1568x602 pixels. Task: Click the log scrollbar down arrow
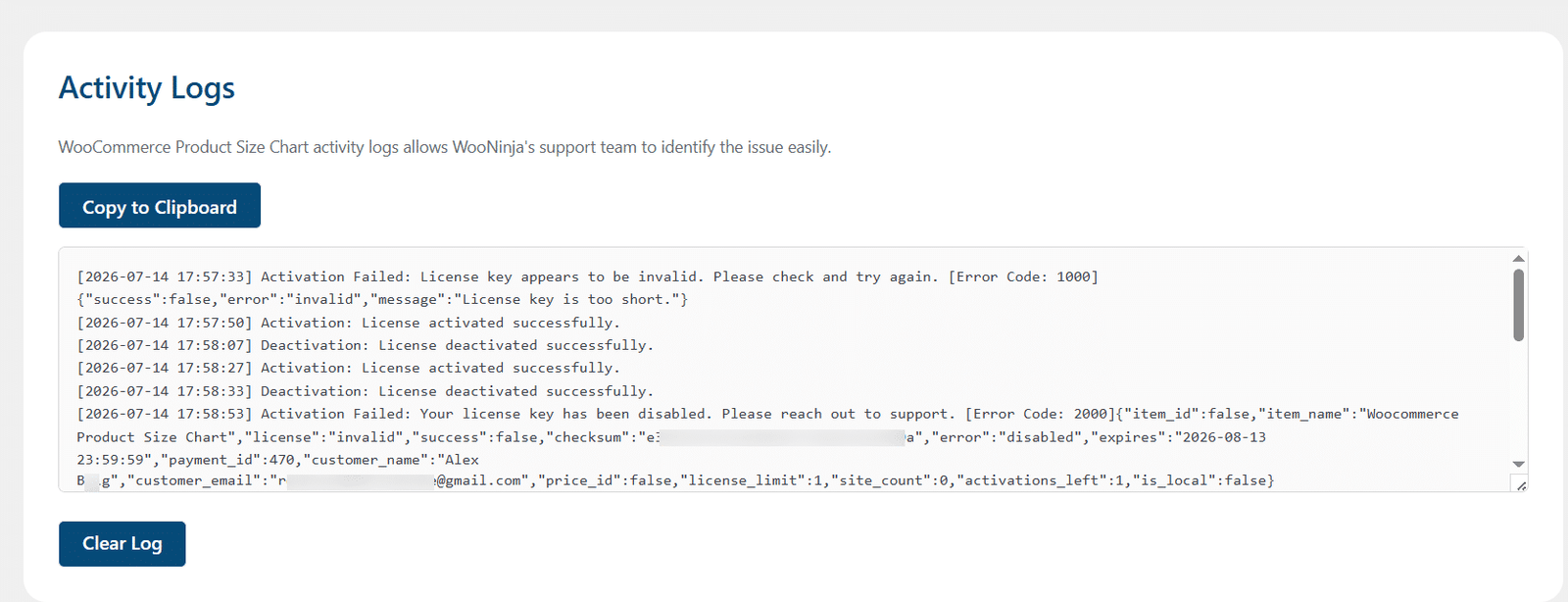(x=1518, y=464)
